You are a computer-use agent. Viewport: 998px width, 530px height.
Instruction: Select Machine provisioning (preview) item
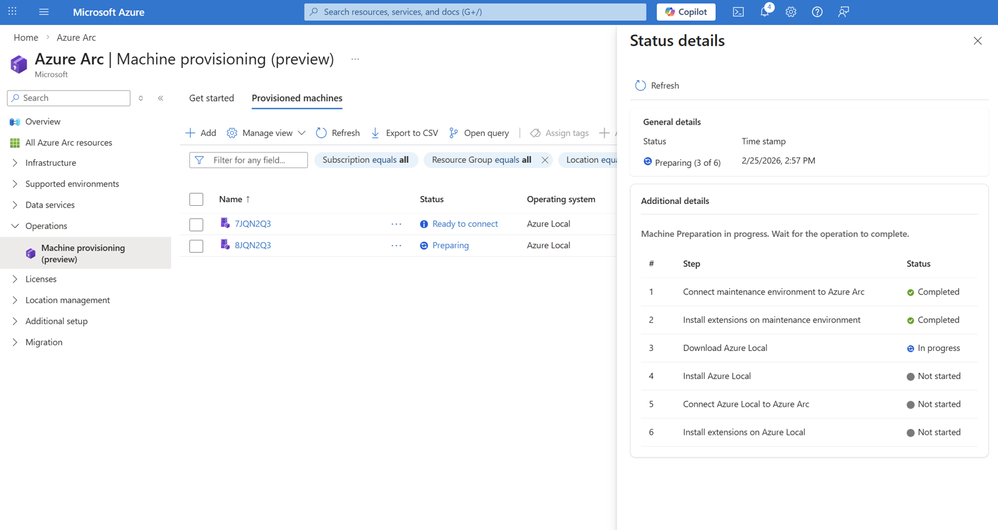(x=85, y=253)
